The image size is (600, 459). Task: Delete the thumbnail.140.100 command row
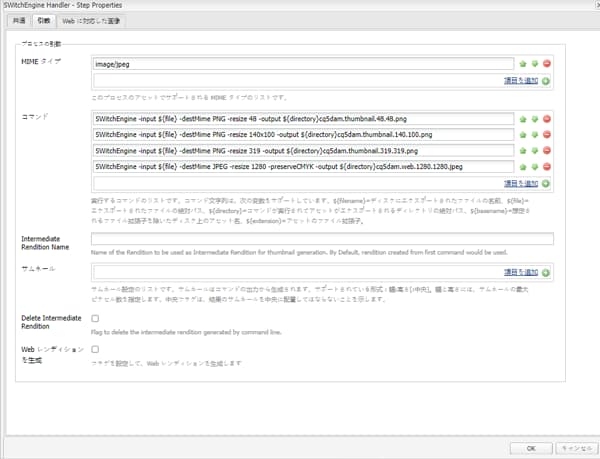(547, 135)
